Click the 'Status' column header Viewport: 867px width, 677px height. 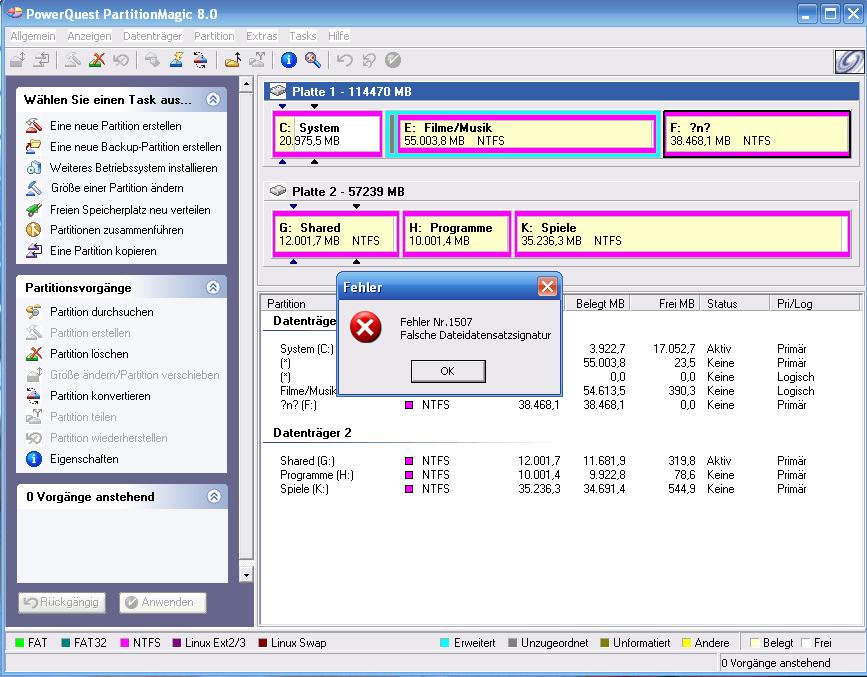click(x=735, y=304)
